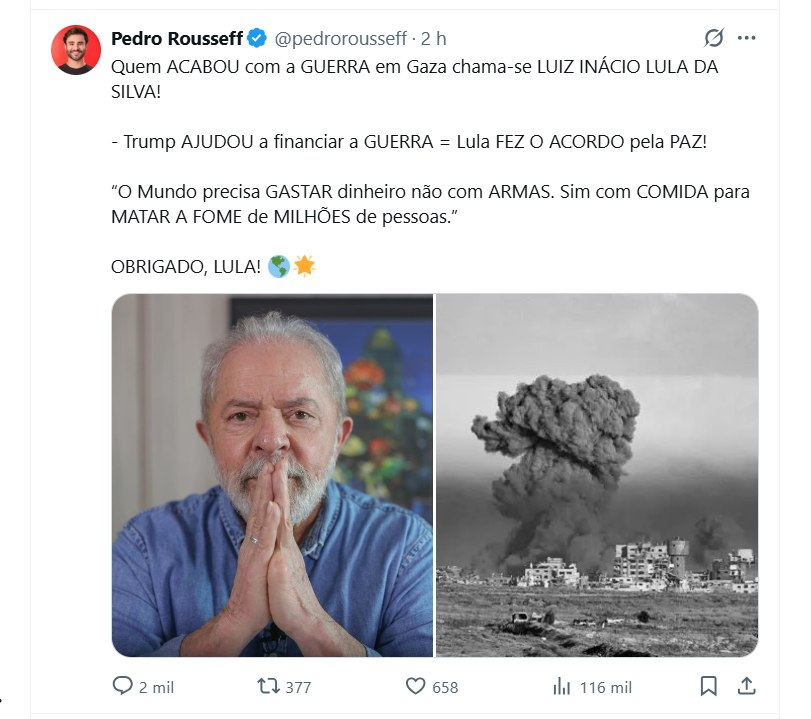Click the reply speech bubble icon
This screenshot has width=811, height=719.
(x=123, y=686)
